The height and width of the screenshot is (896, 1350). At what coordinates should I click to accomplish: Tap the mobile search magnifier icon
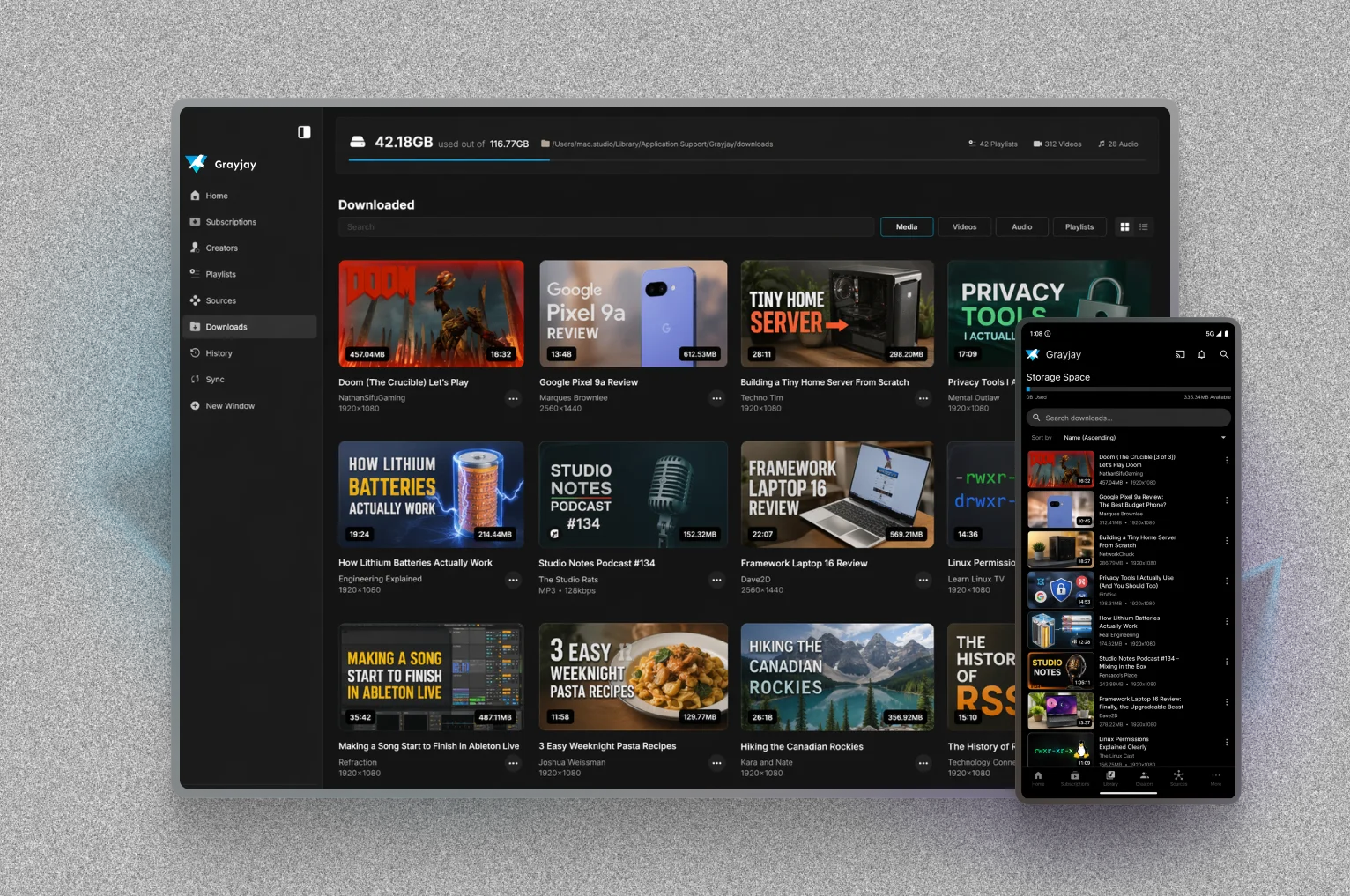point(1224,355)
